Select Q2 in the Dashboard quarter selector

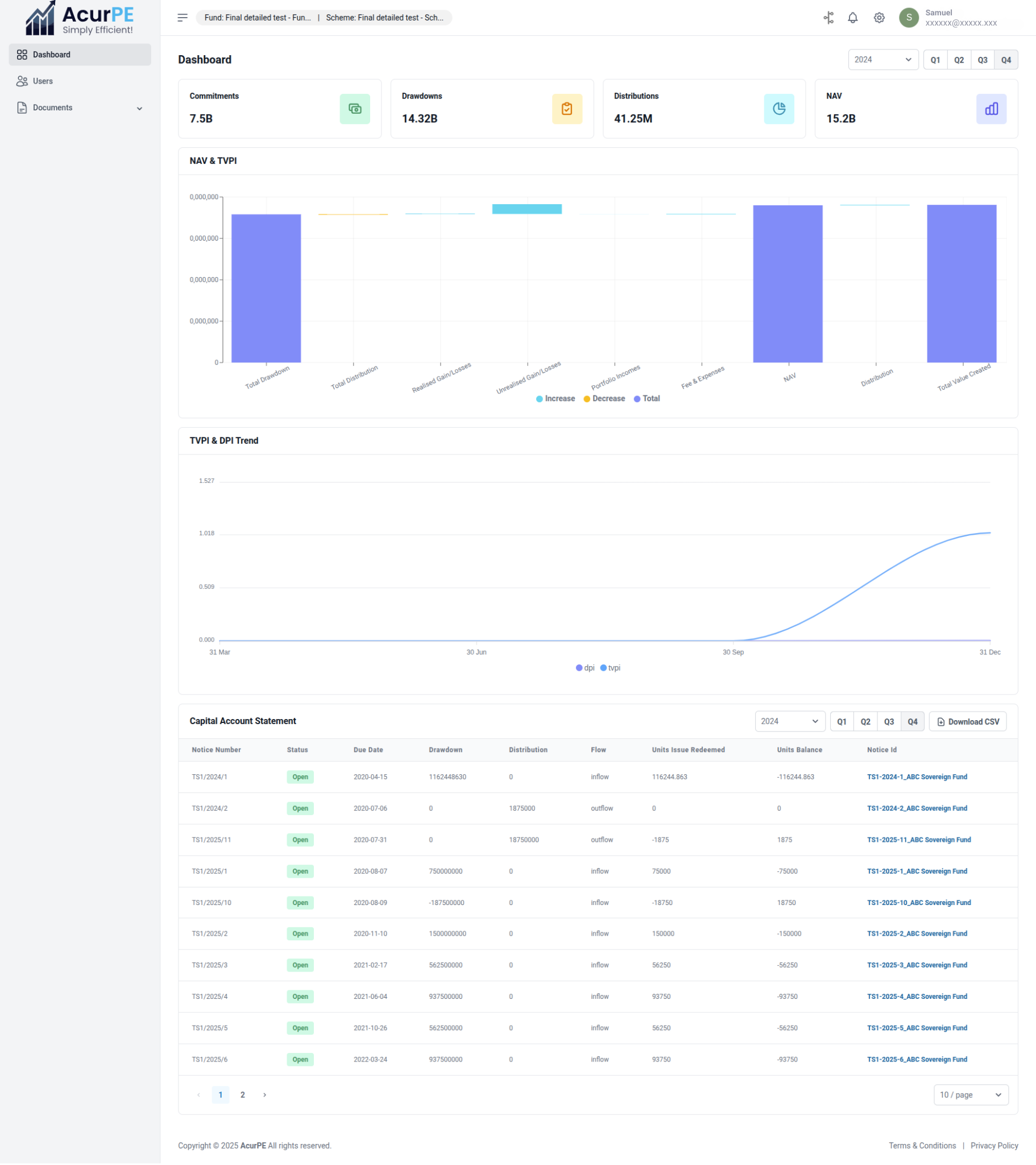pyautogui.click(x=959, y=60)
